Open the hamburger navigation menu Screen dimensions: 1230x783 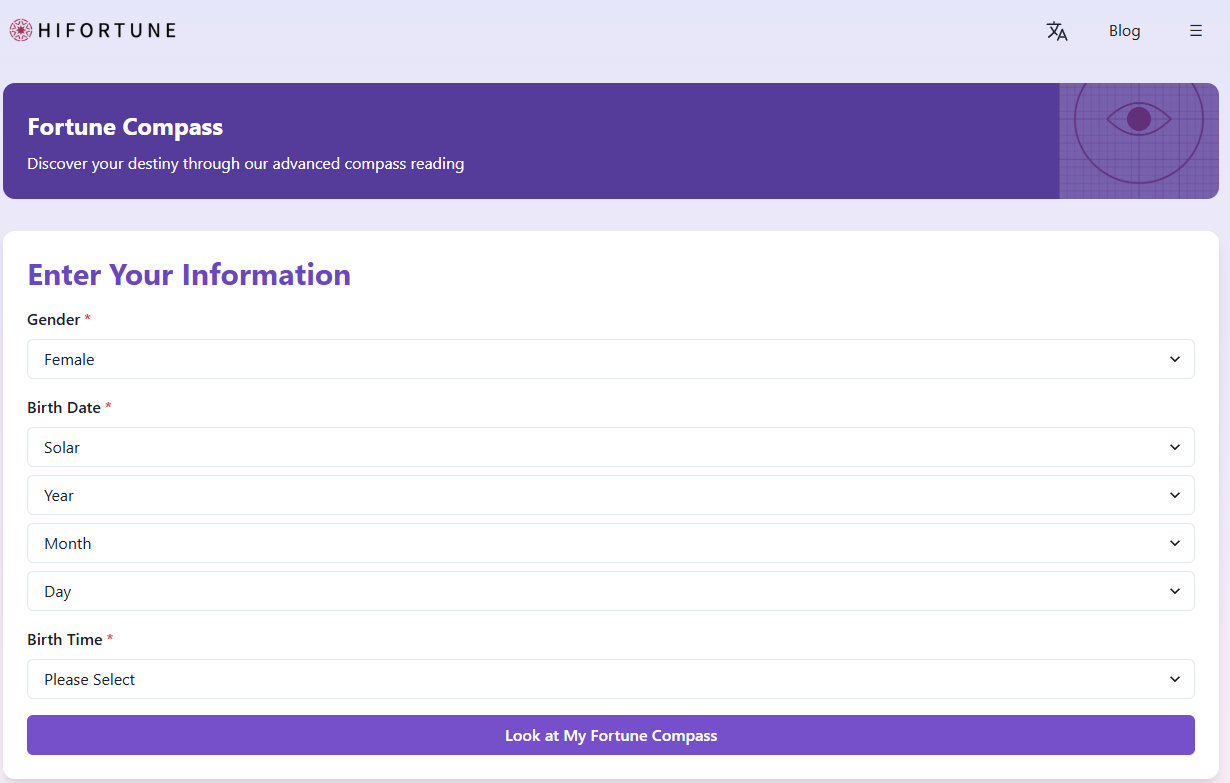tap(1196, 31)
